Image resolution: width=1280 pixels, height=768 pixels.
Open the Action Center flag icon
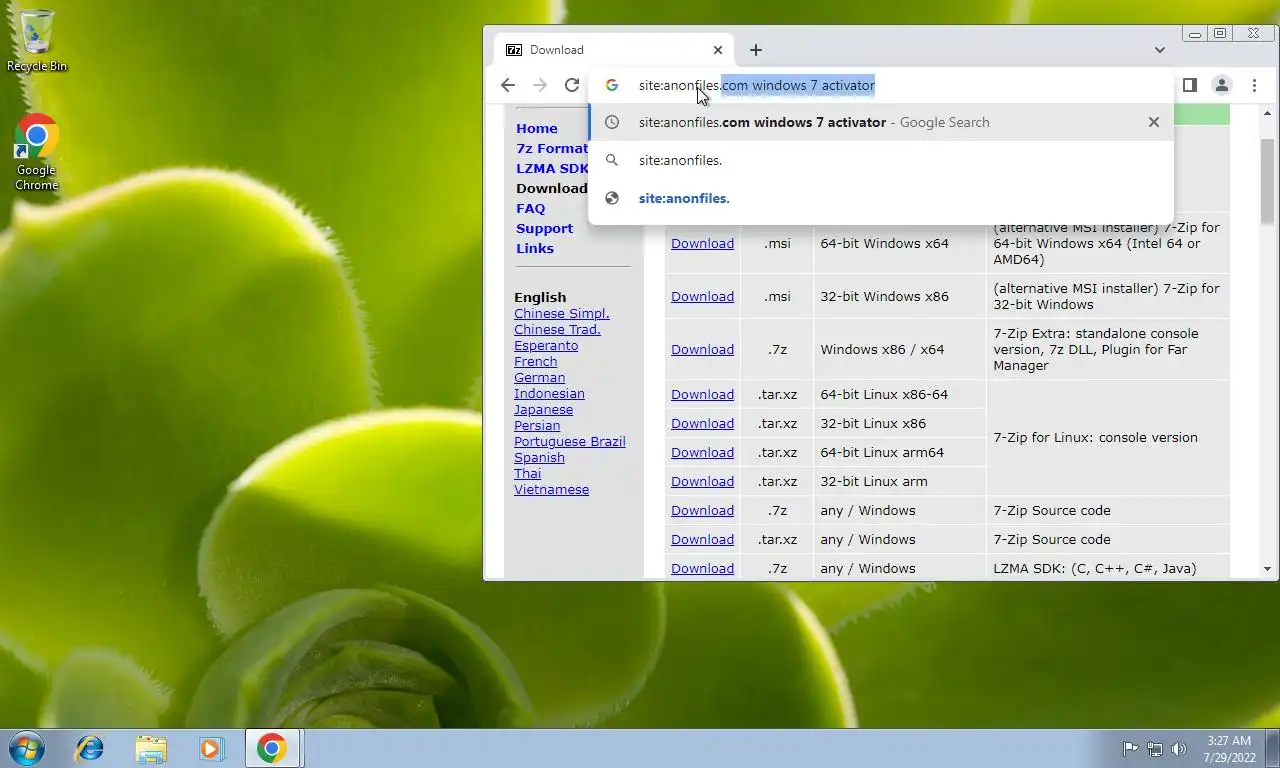(x=1130, y=749)
